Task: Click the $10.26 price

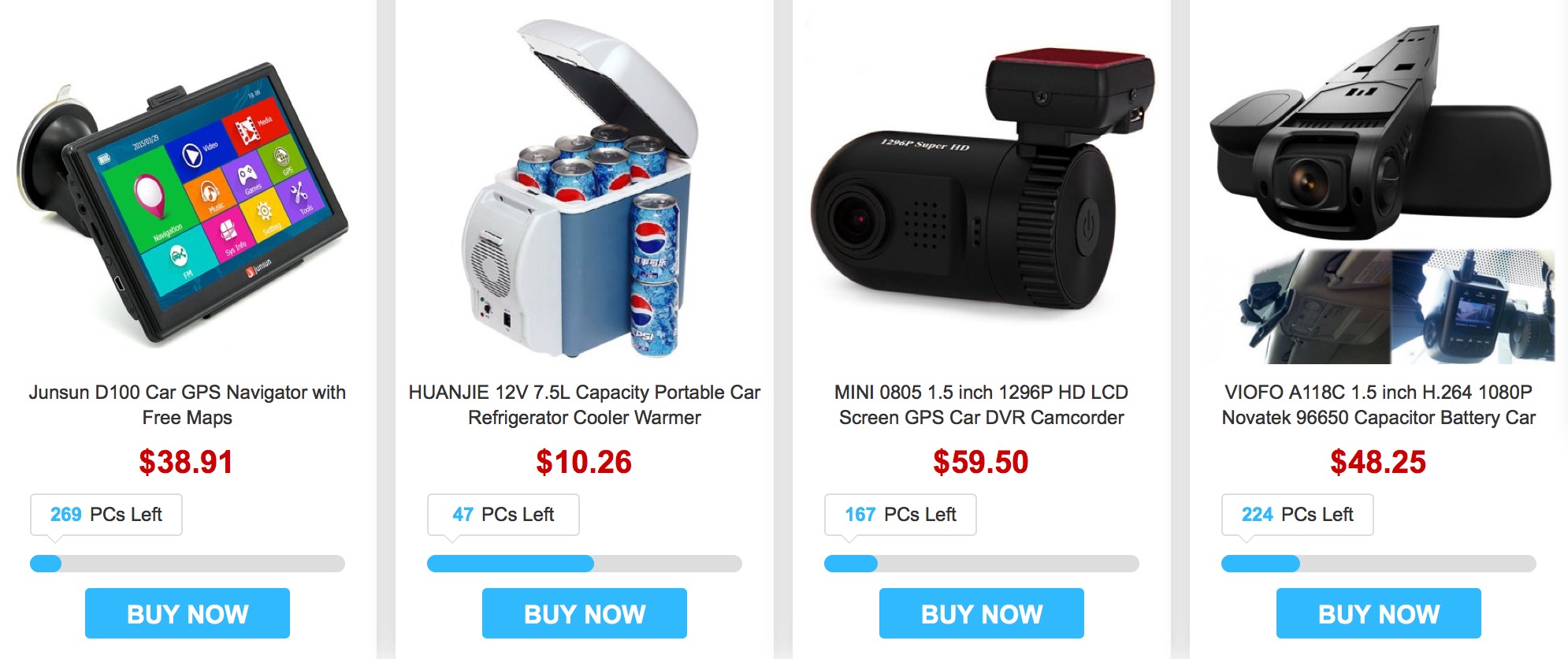Action: [584, 462]
